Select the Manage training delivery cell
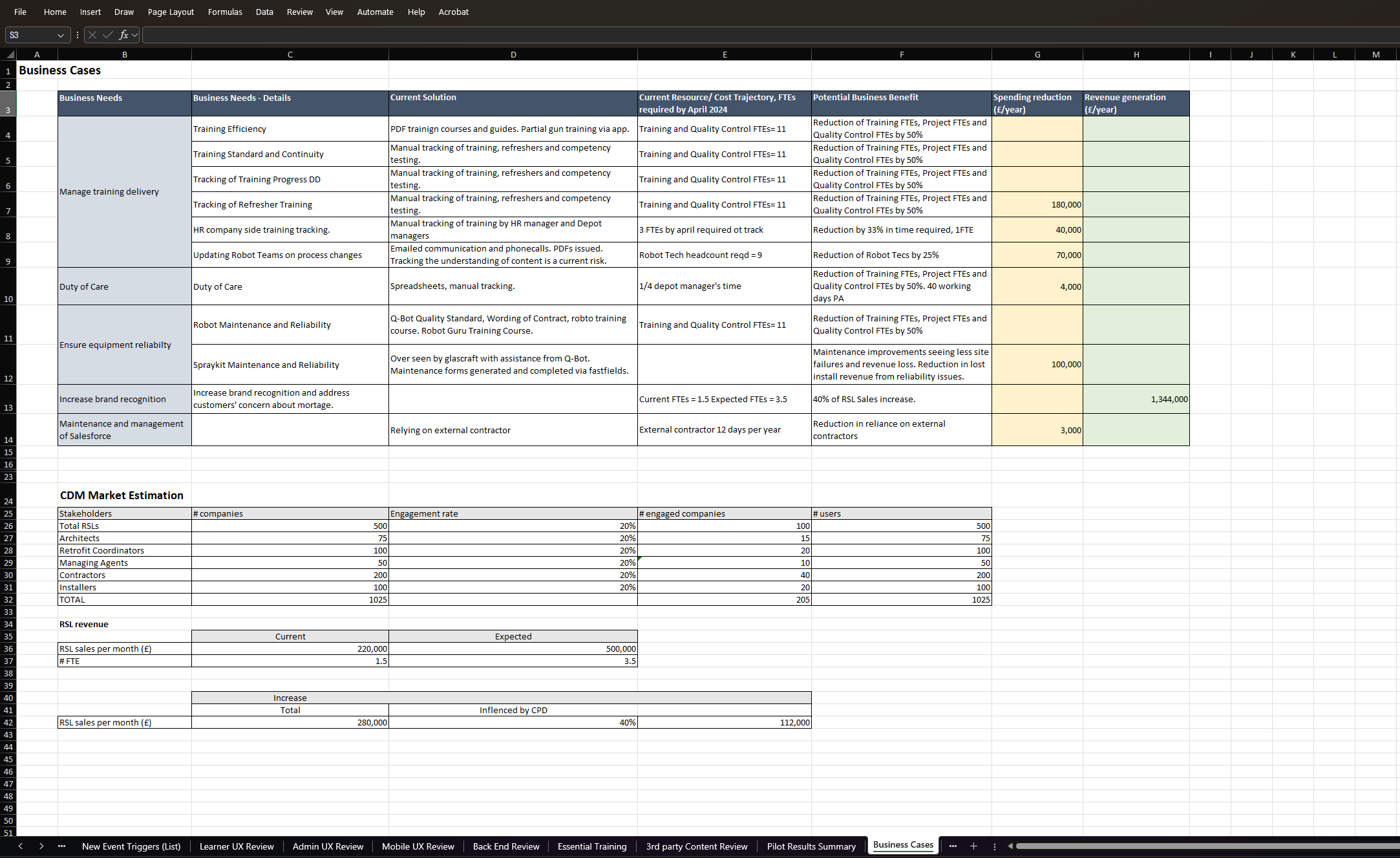Screen dimensions: 1400x858 (x=125, y=192)
